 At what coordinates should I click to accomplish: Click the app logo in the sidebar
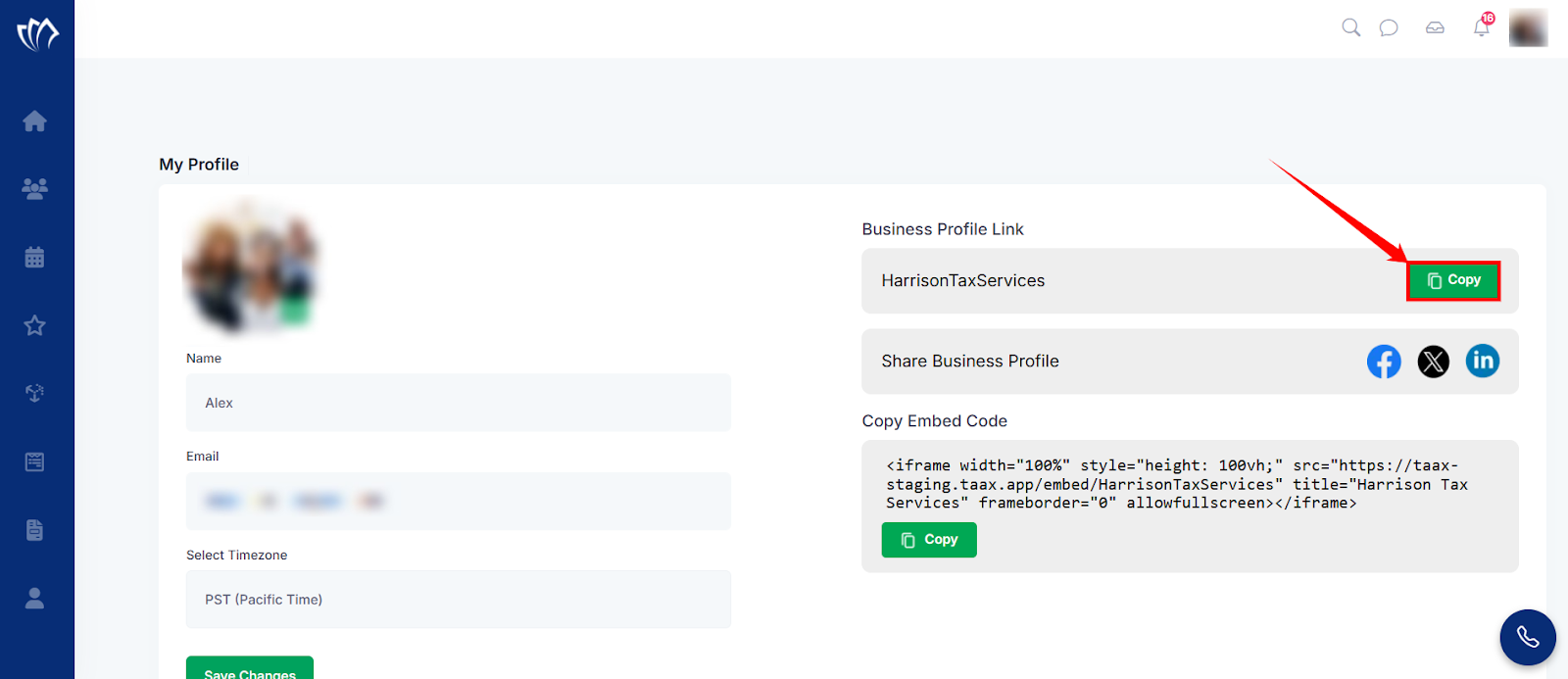click(x=37, y=34)
